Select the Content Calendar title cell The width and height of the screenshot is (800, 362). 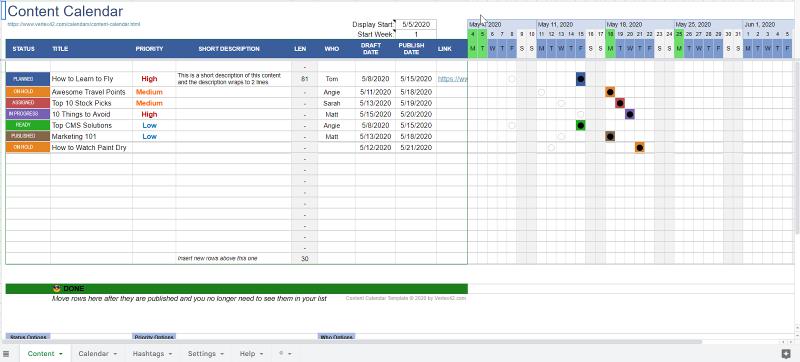tap(65, 11)
